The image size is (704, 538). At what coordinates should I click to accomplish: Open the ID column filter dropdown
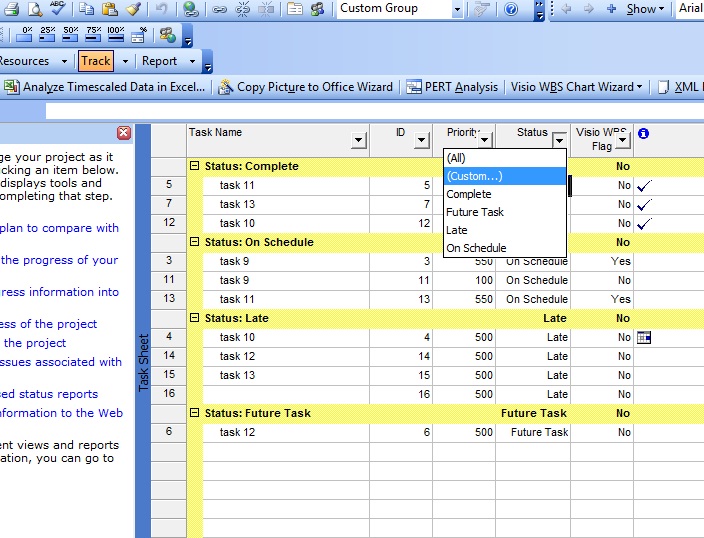pyautogui.click(x=421, y=141)
